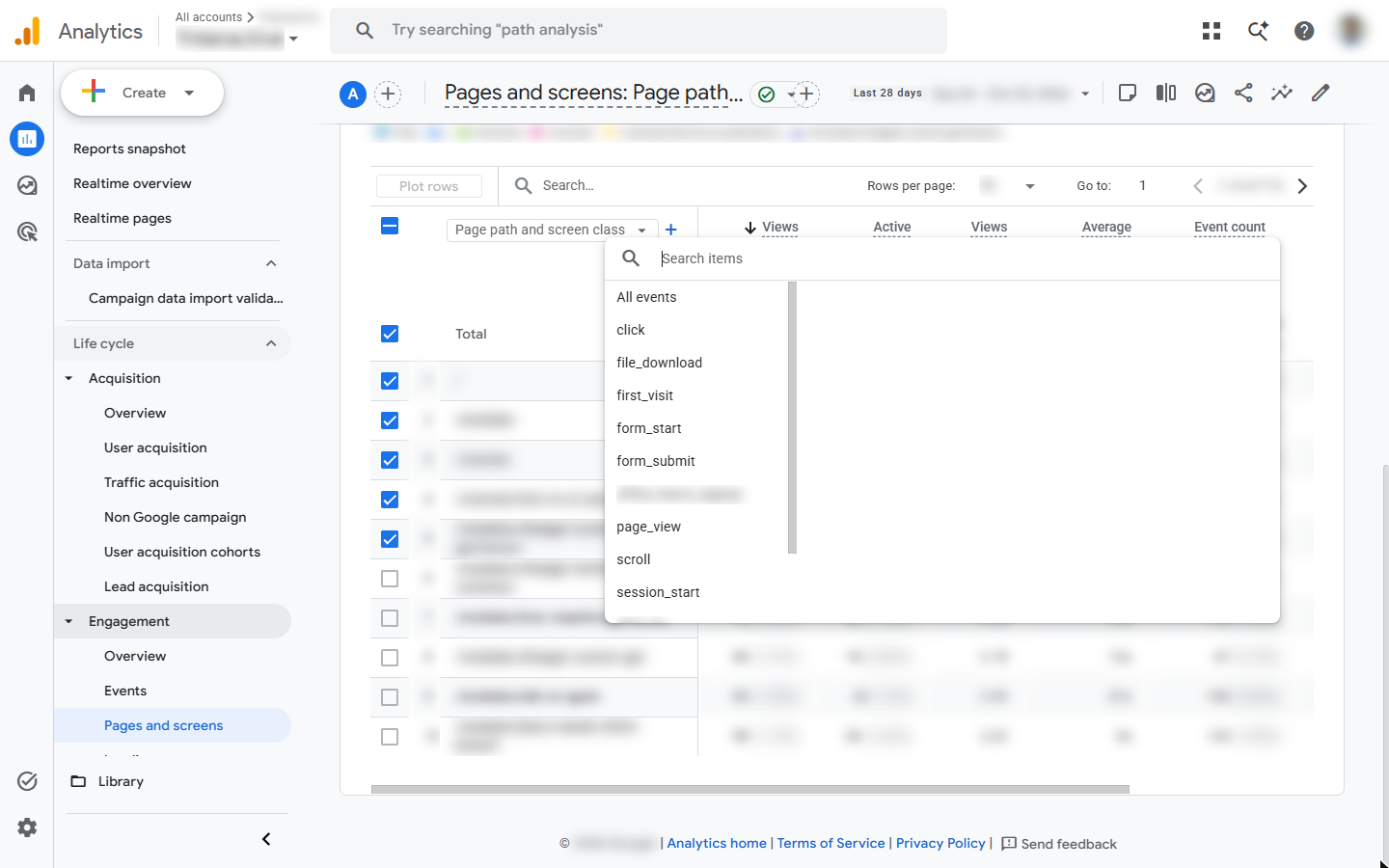Open the Reports icon in the left rail
The image size is (1389, 868).
[x=27, y=138]
